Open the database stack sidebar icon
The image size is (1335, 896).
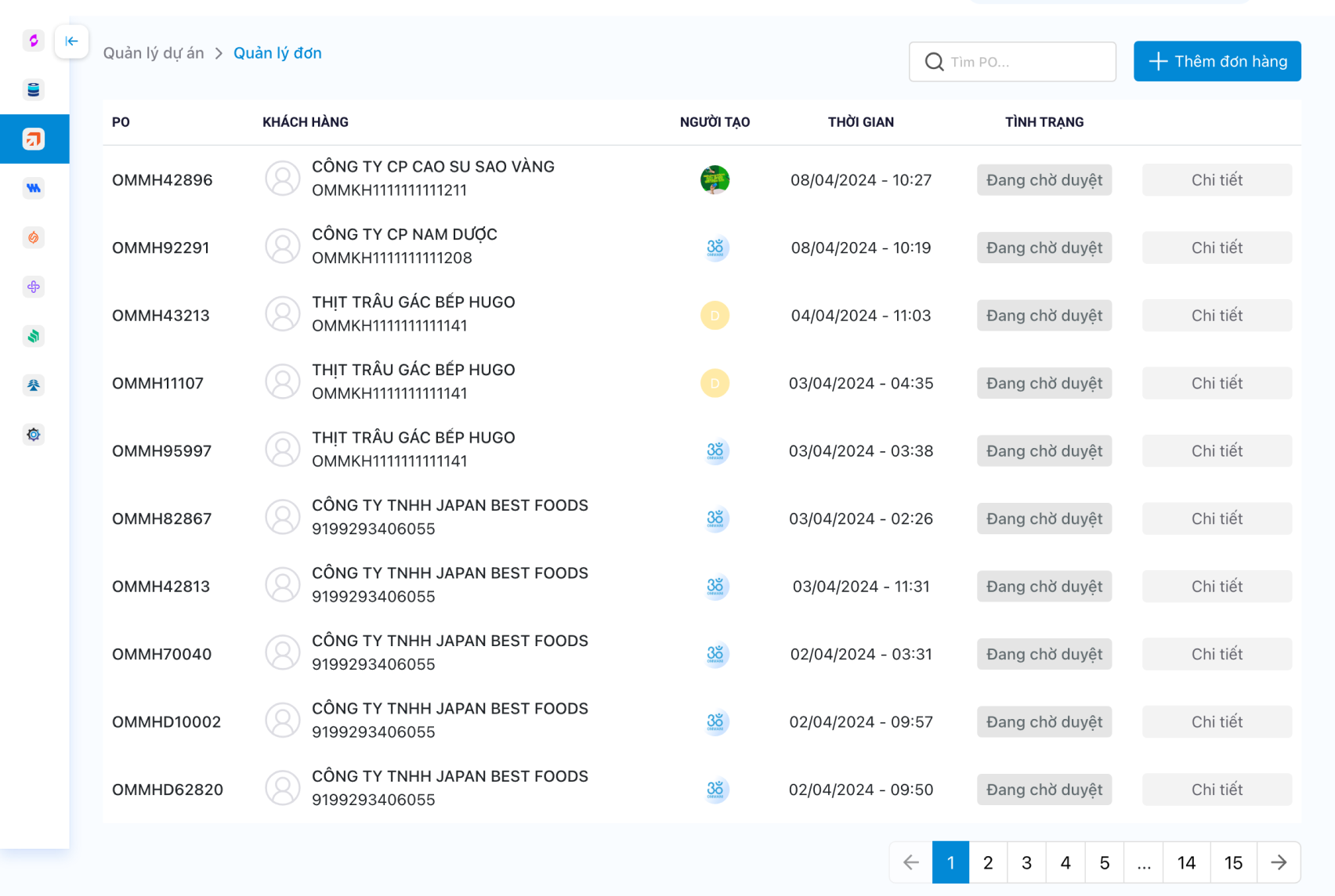(x=34, y=90)
